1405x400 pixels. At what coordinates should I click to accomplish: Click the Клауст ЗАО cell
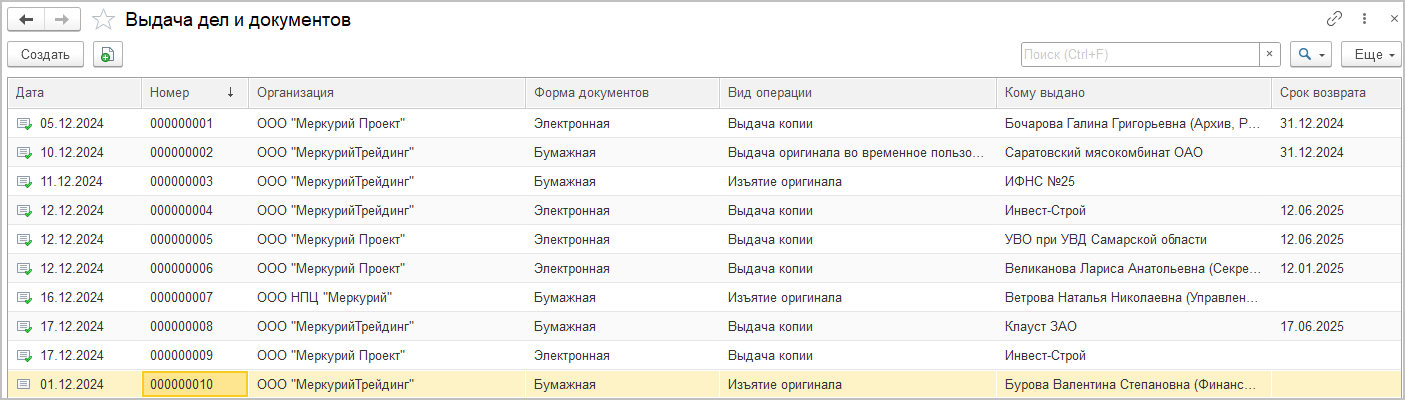click(x=1040, y=327)
